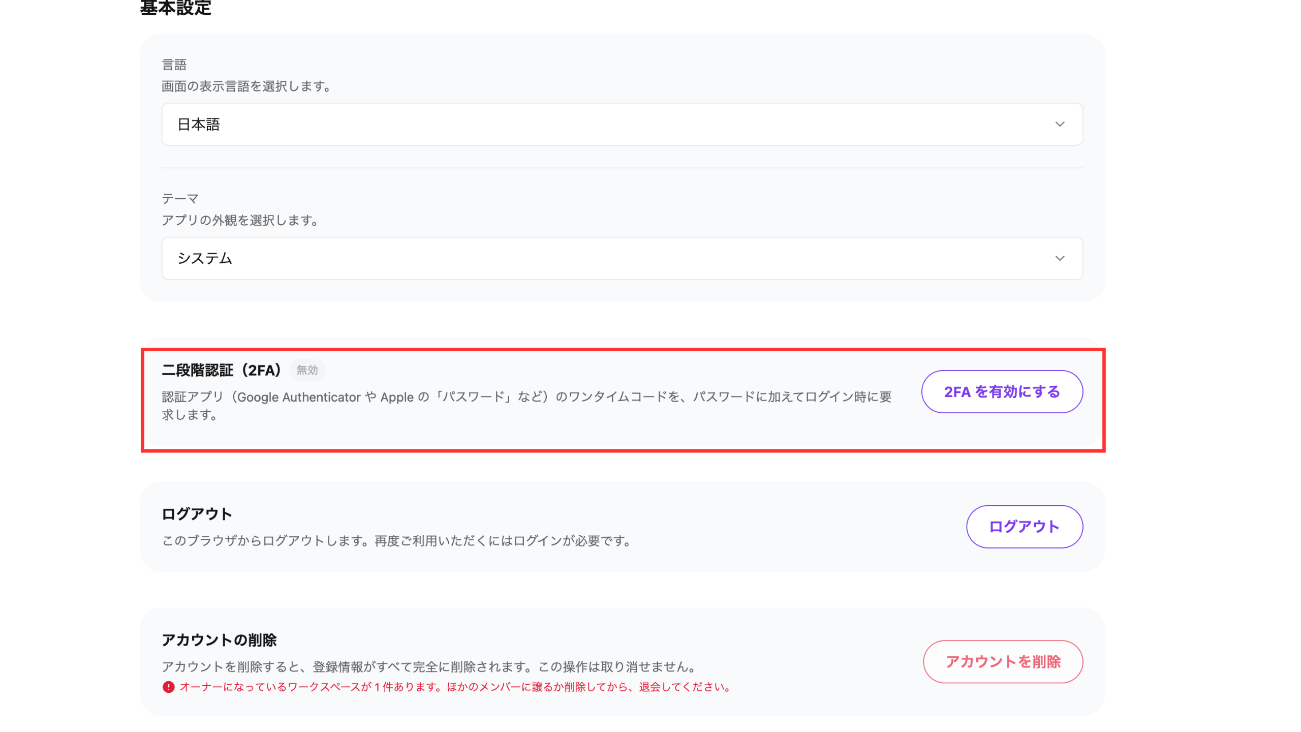Open the テーマ dropdown showing システム
The height and width of the screenshot is (732, 1301).
(622, 258)
